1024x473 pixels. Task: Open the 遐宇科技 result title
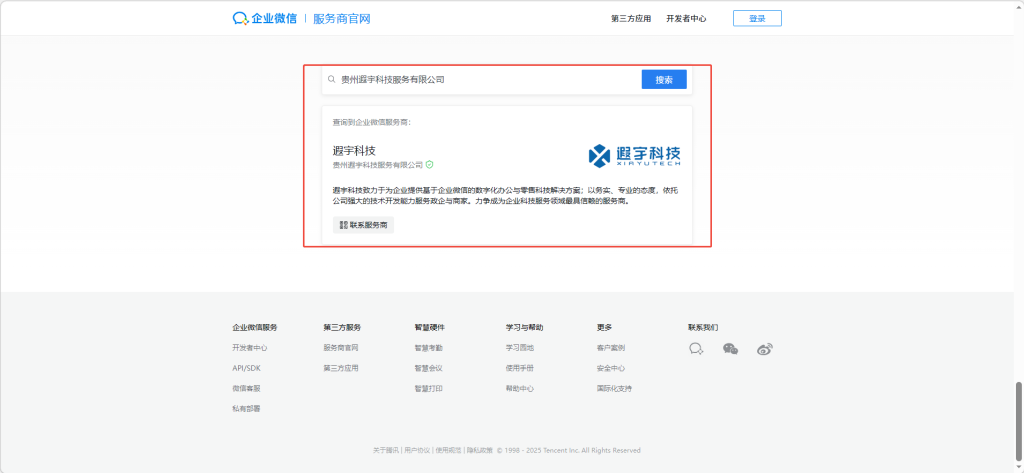(x=354, y=151)
